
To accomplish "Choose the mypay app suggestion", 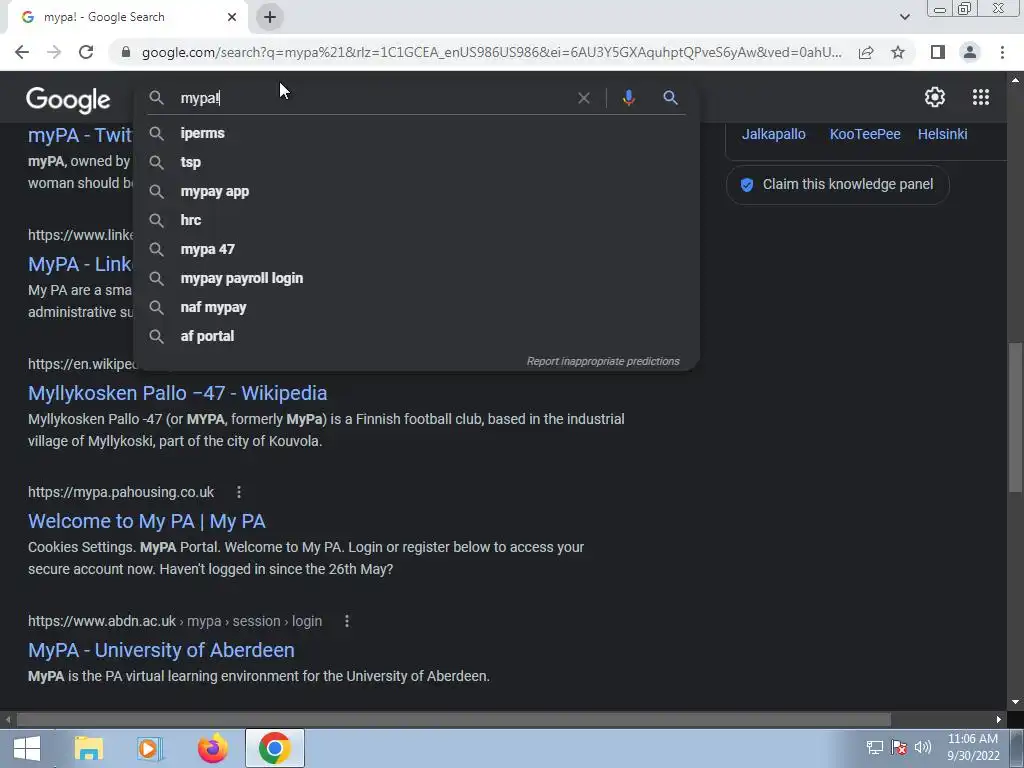I will (x=416, y=191).
